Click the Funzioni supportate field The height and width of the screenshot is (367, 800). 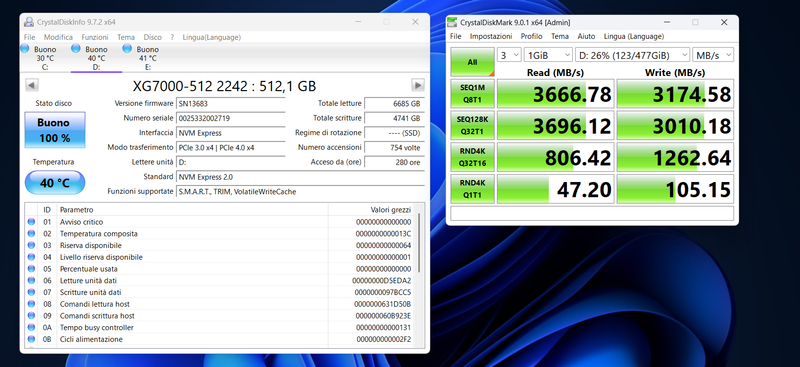pos(300,192)
